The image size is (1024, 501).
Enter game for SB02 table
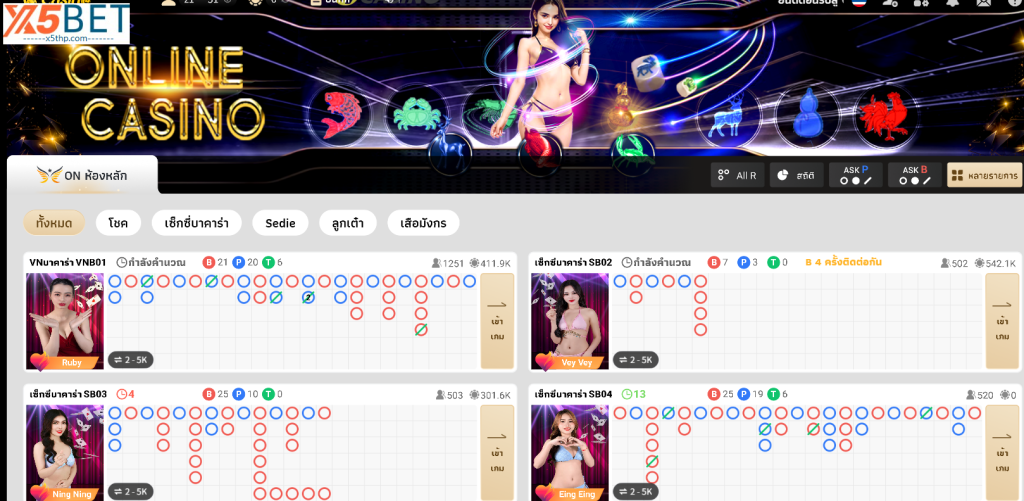(x=1002, y=321)
